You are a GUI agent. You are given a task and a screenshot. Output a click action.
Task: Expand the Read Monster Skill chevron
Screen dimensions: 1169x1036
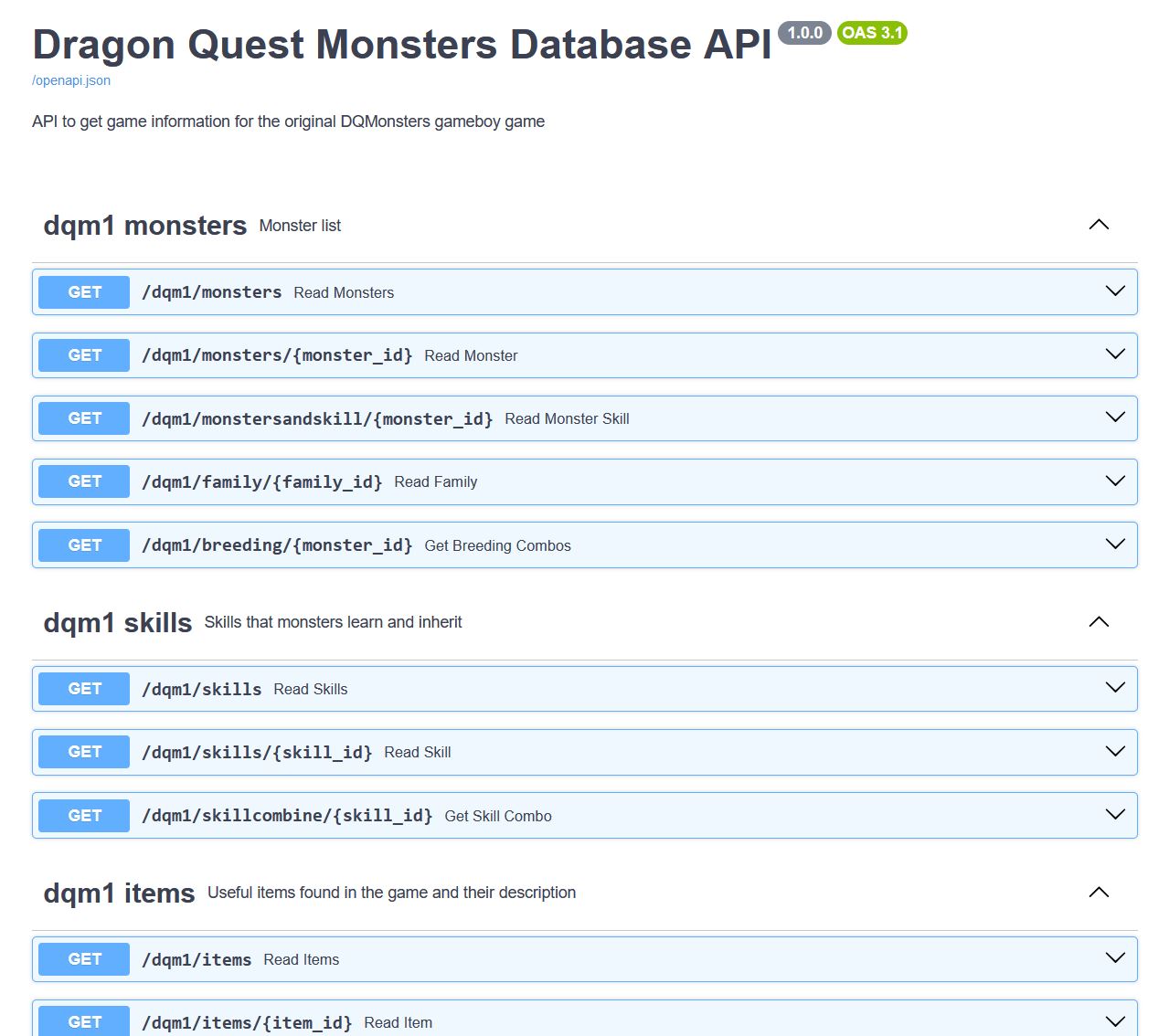1115,418
